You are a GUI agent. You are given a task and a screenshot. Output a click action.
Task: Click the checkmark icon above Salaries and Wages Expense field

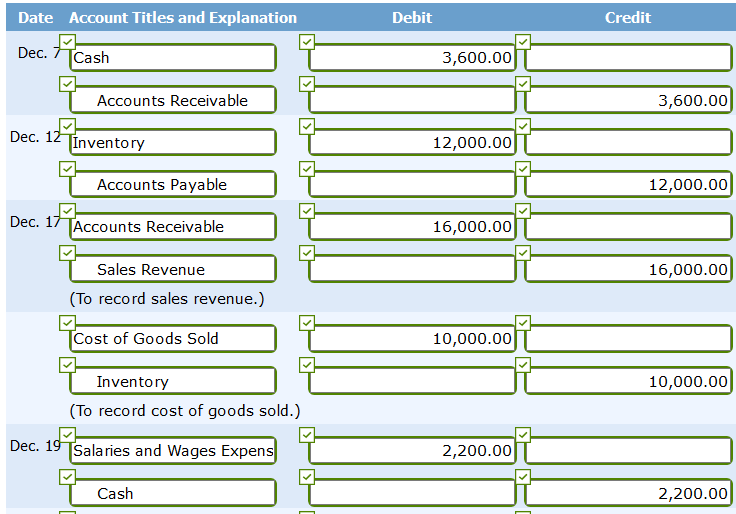(x=68, y=435)
